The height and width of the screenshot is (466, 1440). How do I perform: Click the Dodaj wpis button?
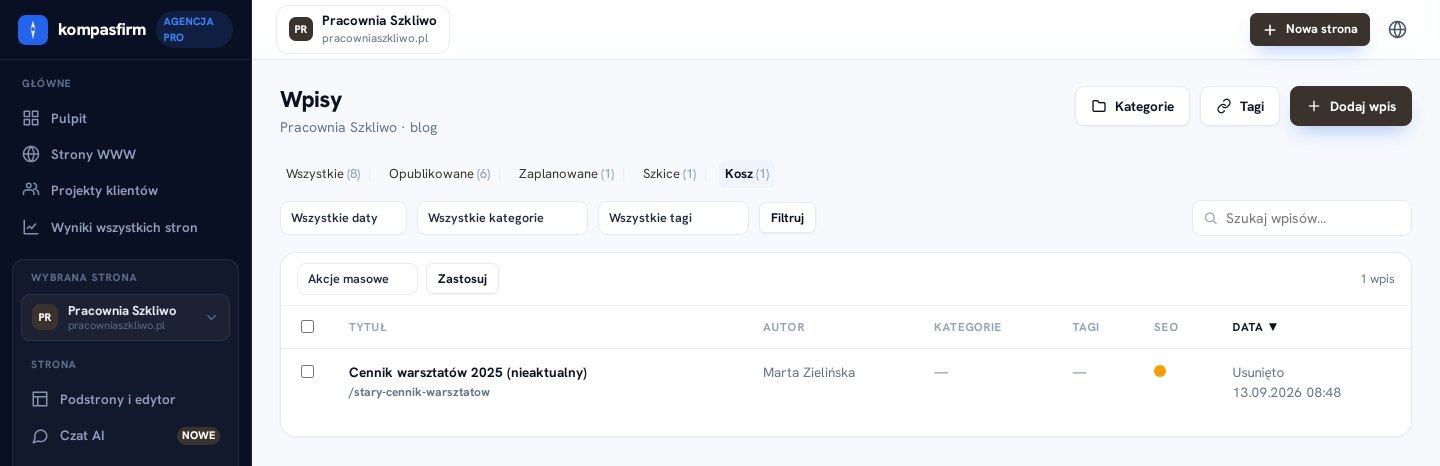point(1351,106)
